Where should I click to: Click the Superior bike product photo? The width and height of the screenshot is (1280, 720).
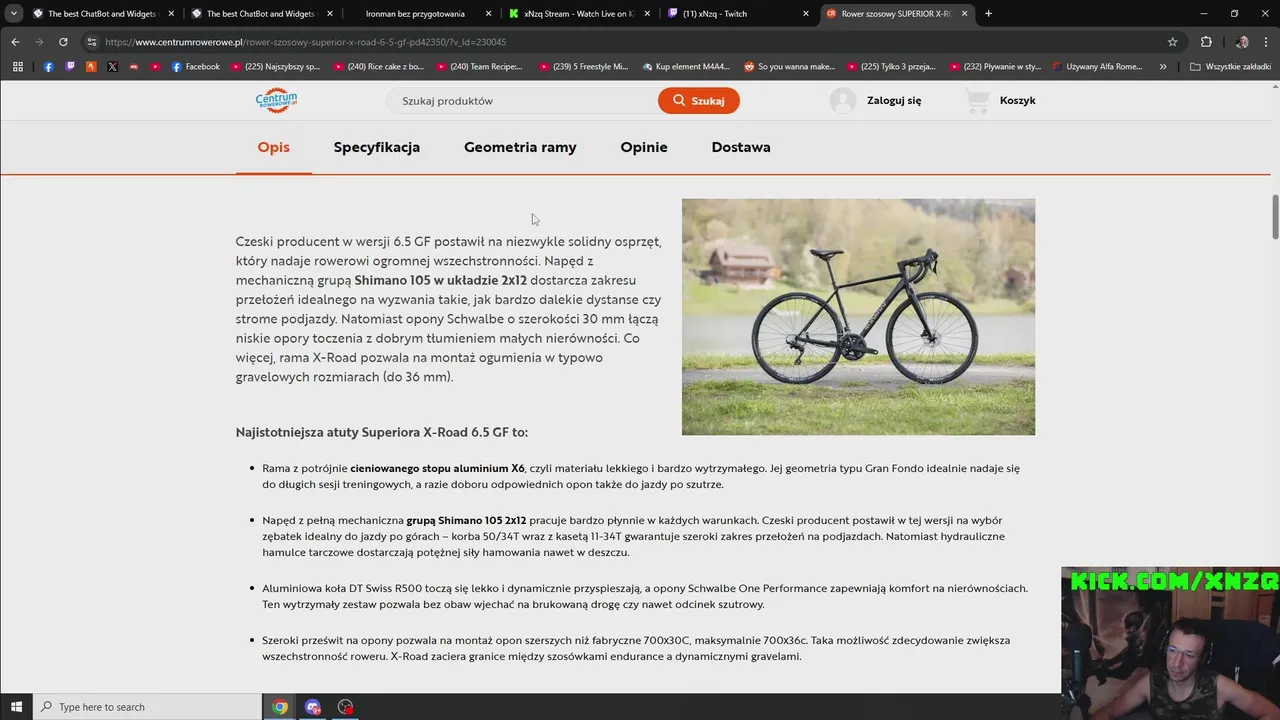[858, 317]
